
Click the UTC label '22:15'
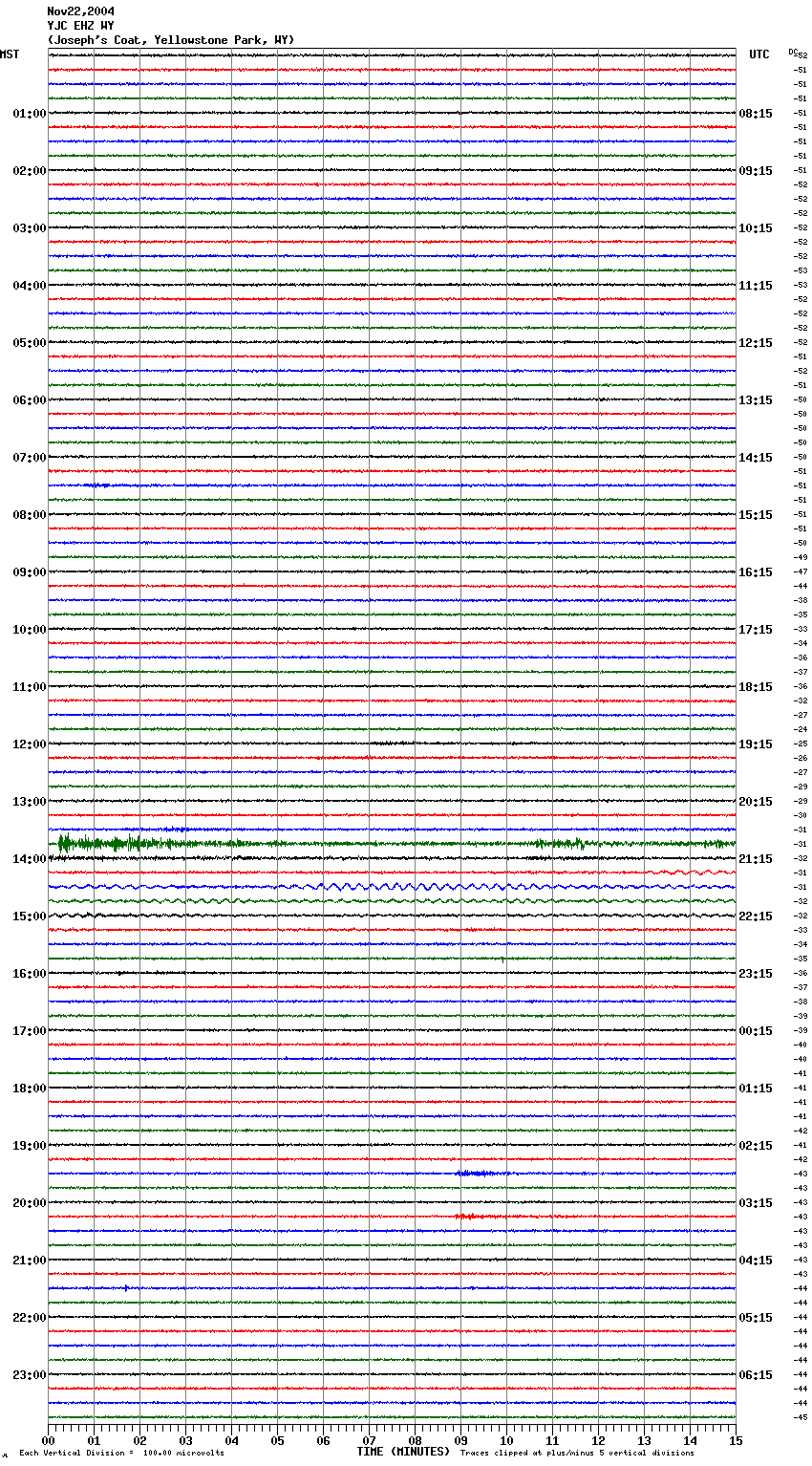pyautogui.click(x=756, y=916)
